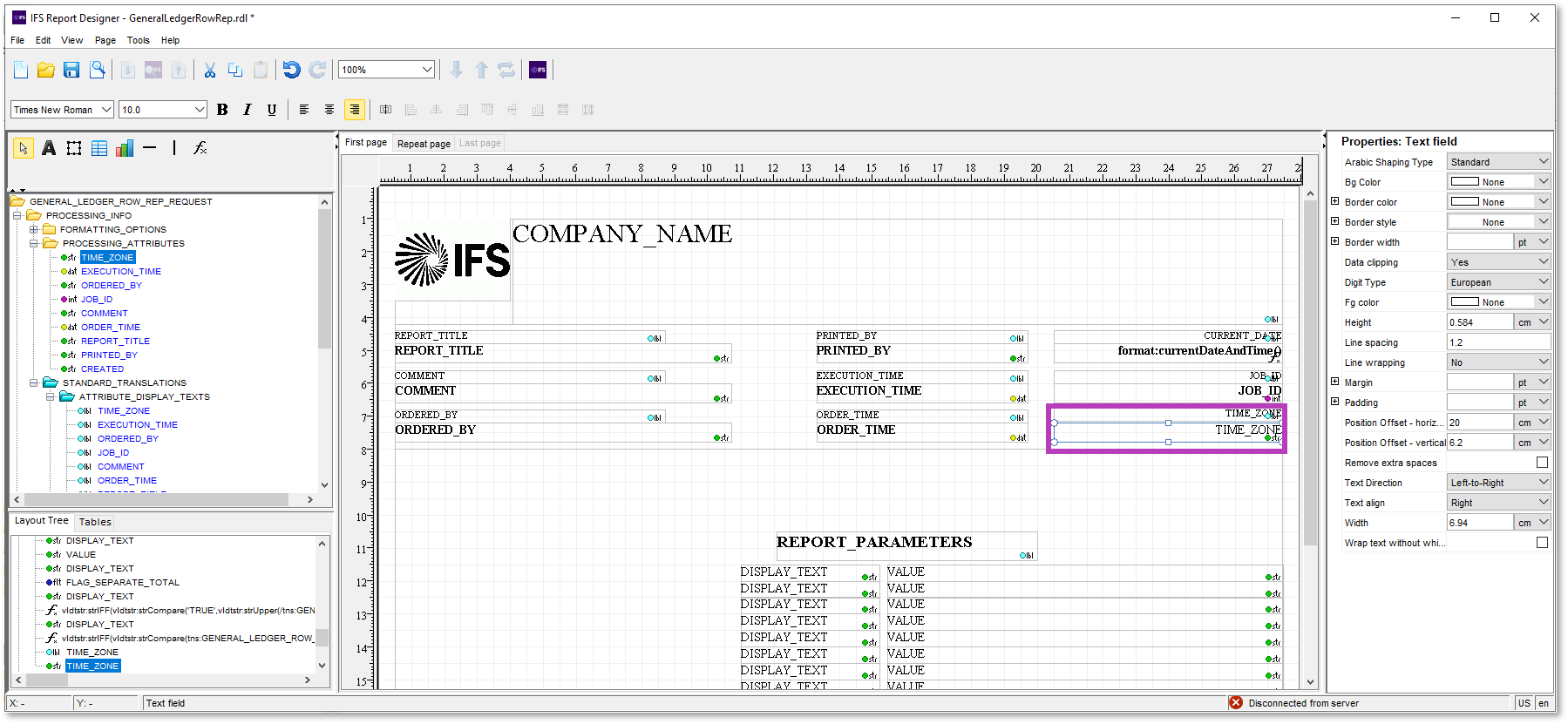Pick the table insertion tool

(99, 148)
